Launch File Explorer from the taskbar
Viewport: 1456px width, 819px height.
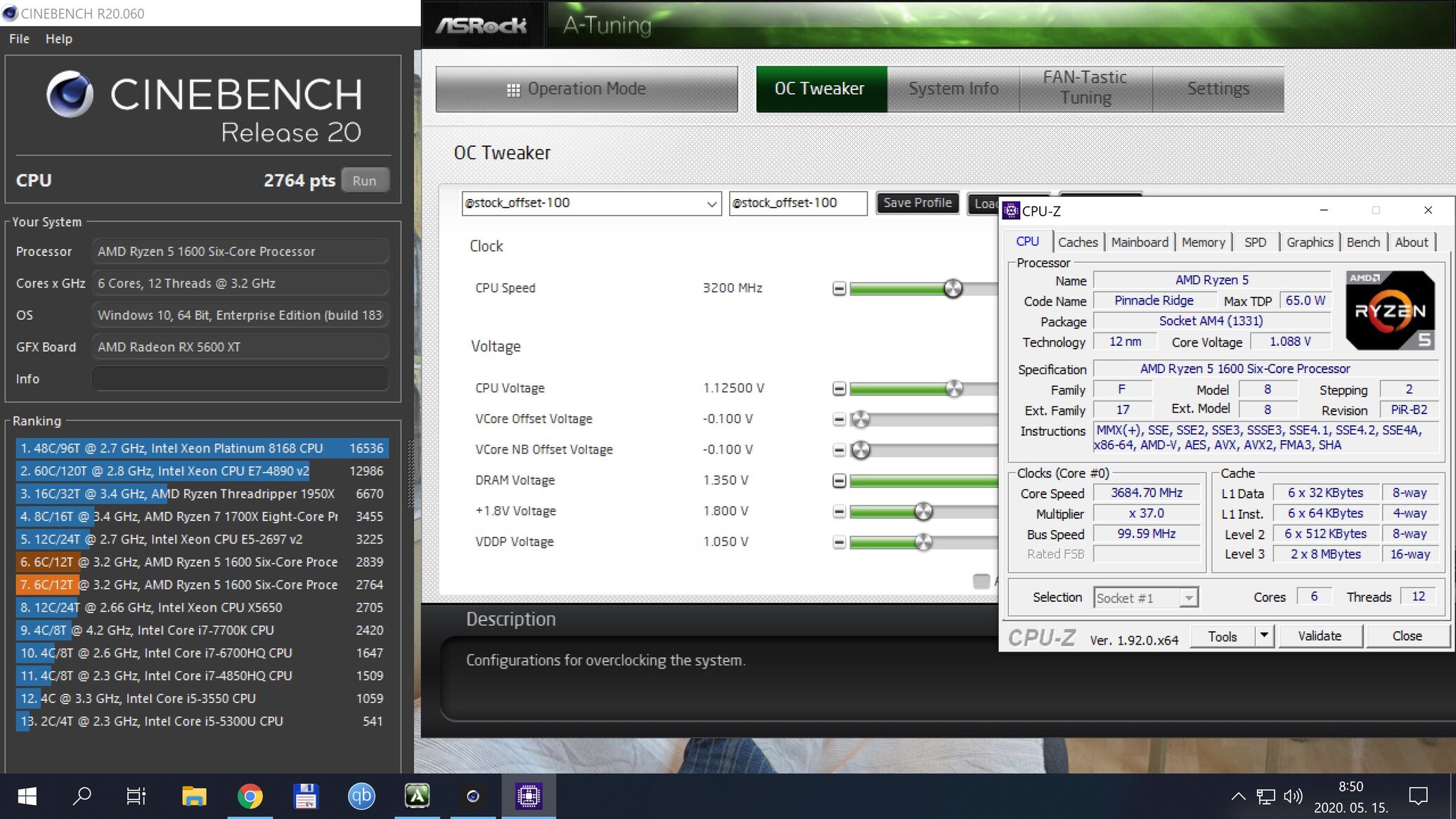(x=194, y=797)
